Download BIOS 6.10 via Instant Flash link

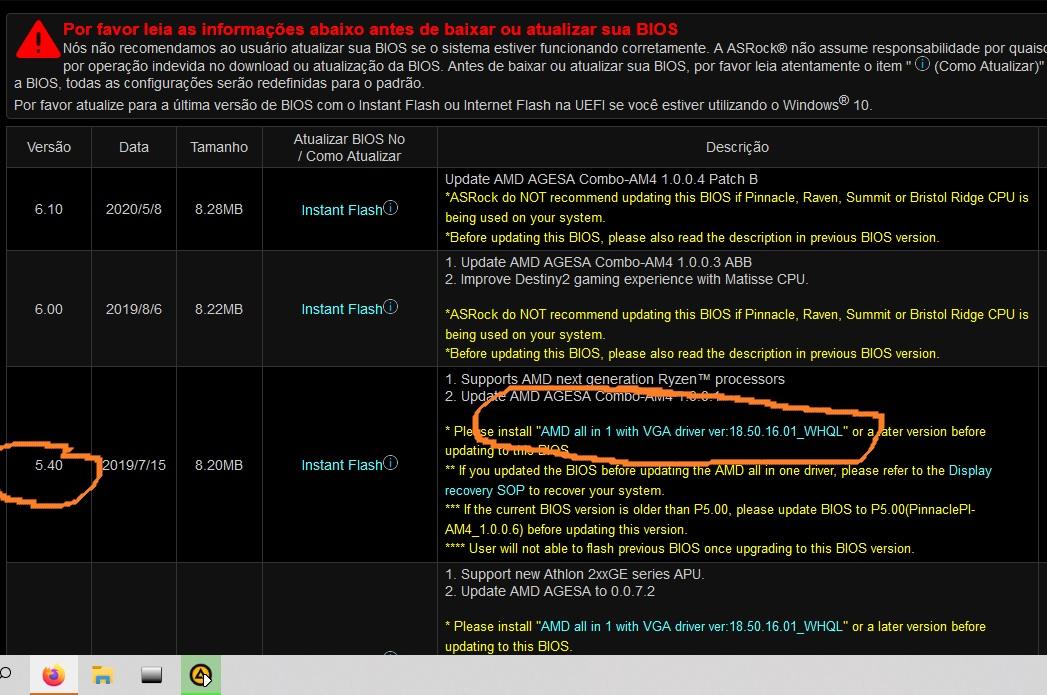point(342,210)
